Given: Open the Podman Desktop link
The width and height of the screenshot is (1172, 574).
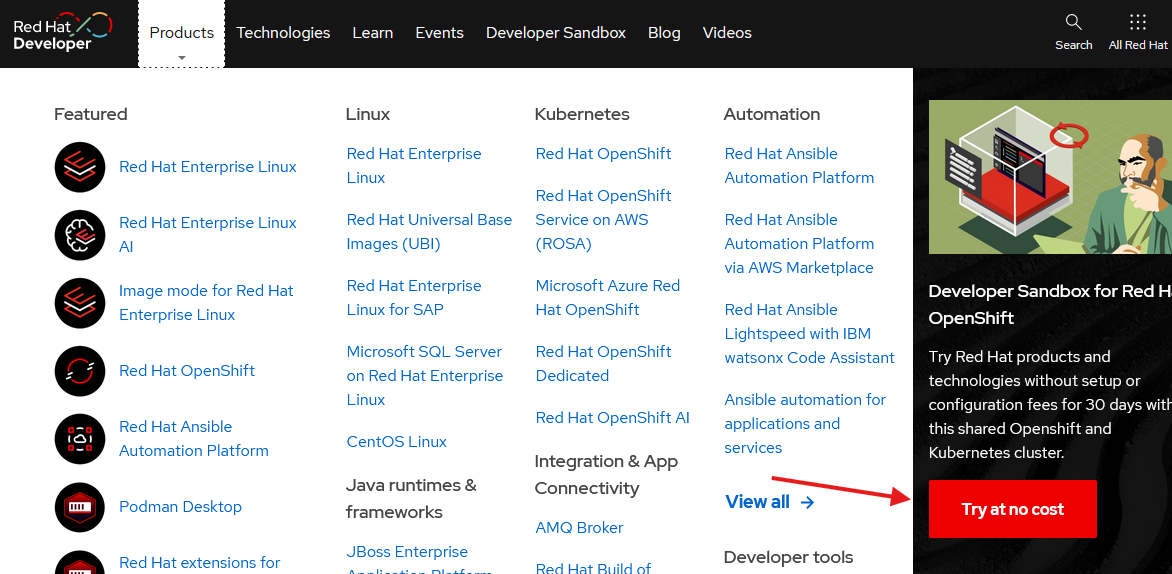Looking at the screenshot, I should [x=180, y=507].
